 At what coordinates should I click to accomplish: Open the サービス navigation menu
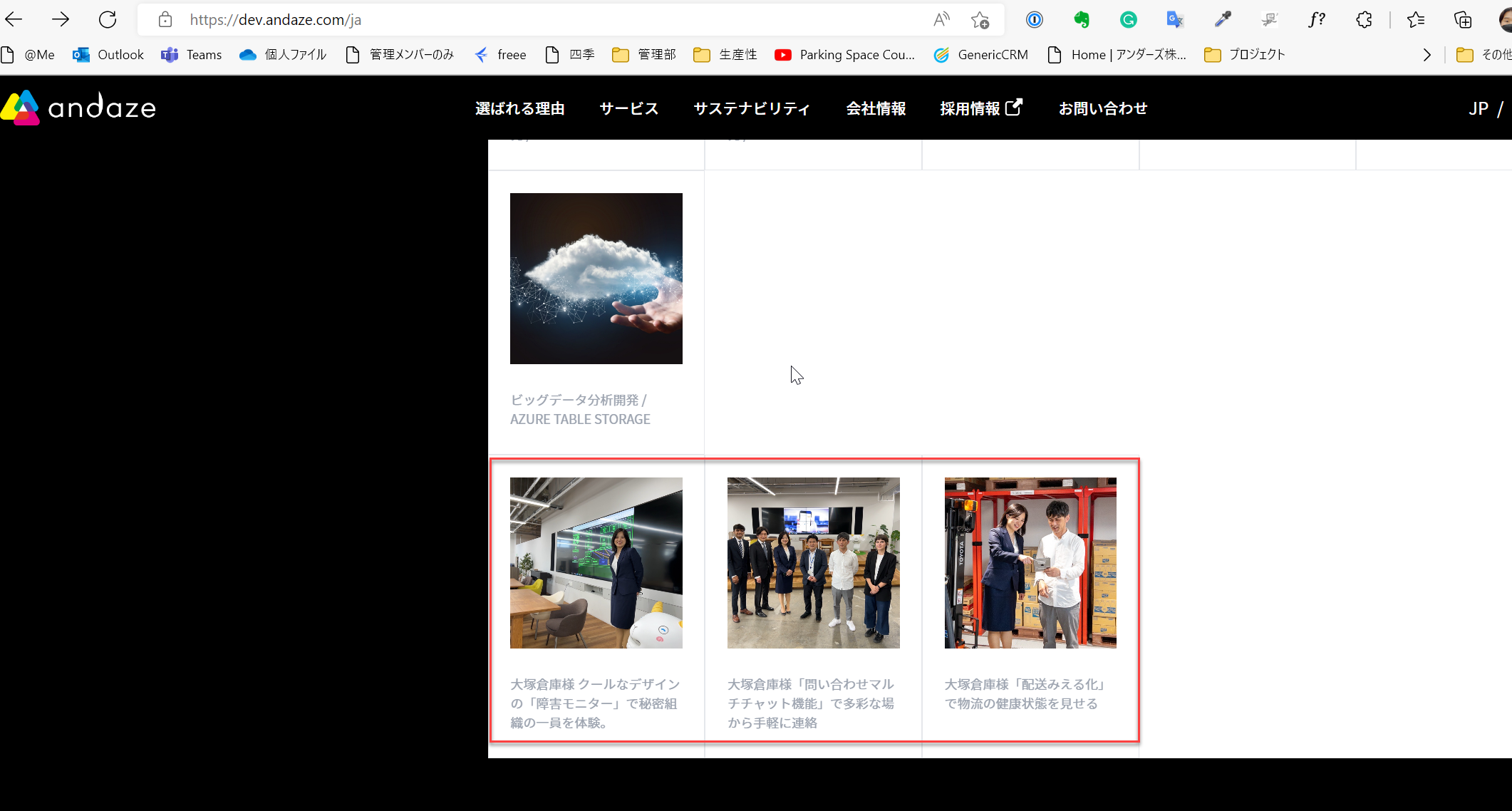tap(628, 108)
